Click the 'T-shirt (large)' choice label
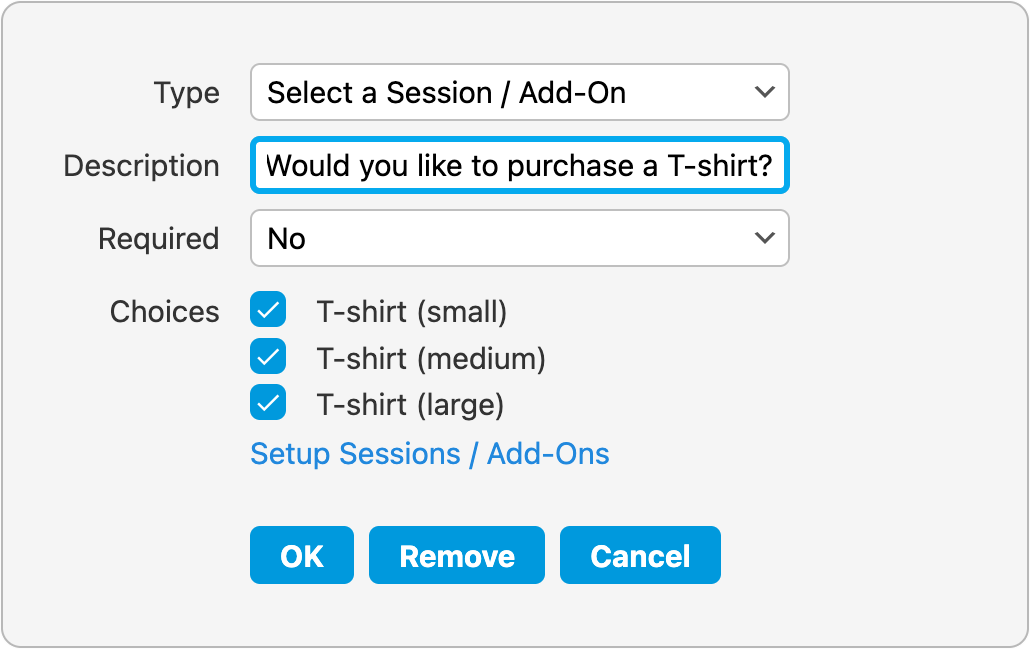1030x649 pixels. pyautogui.click(x=410, y=404)
